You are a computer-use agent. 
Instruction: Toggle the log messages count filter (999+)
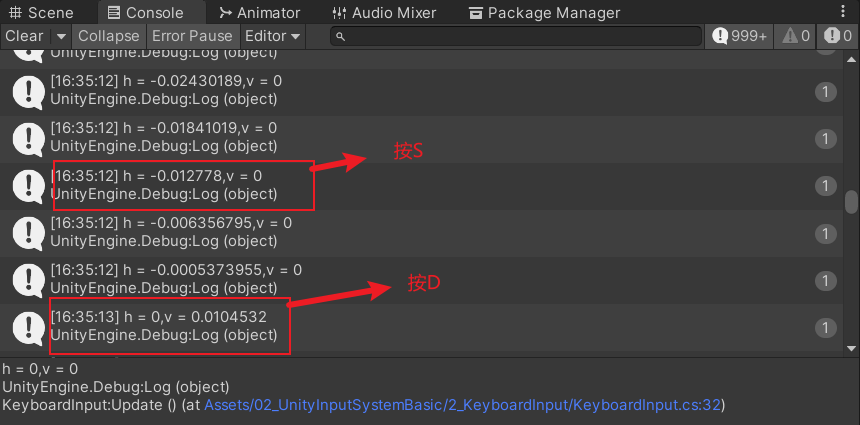[740, 36]
